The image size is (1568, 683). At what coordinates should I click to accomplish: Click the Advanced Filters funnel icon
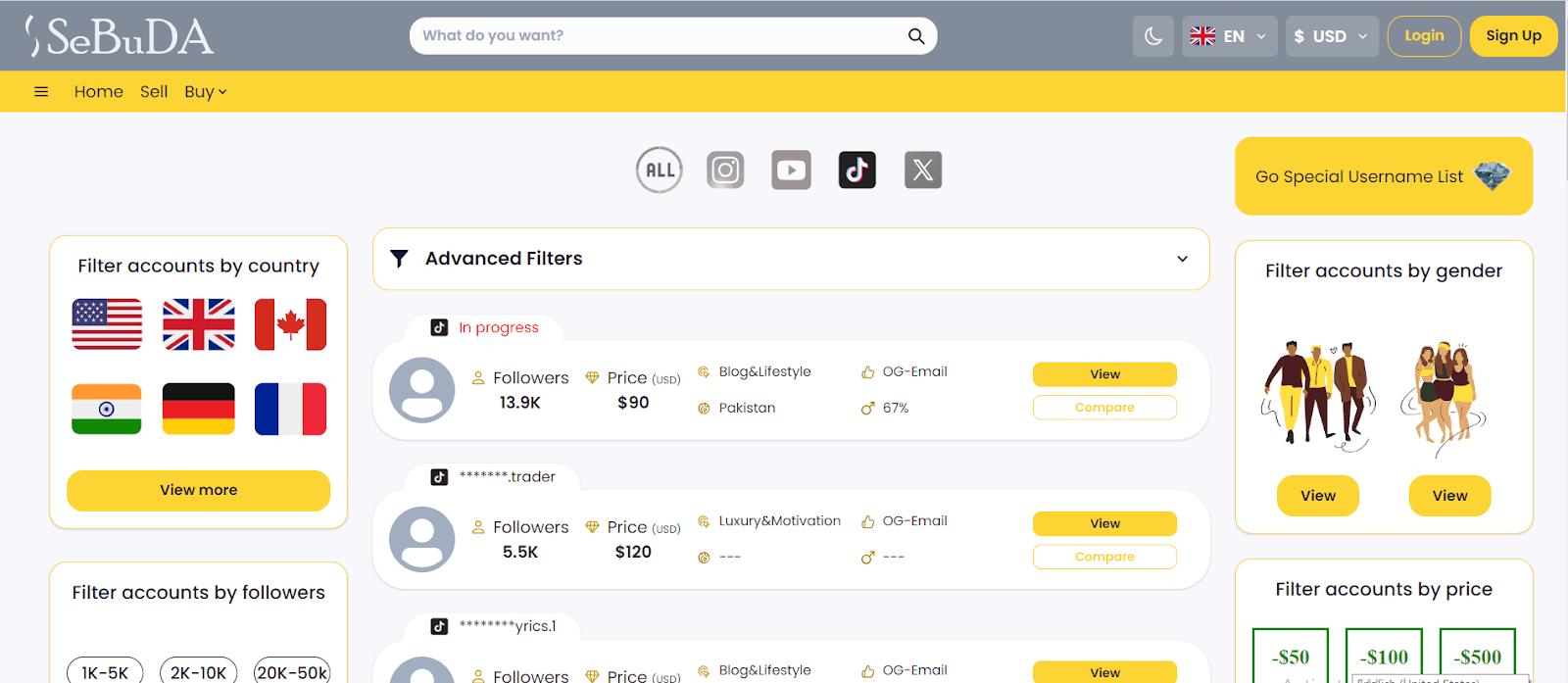coord(399,259)
